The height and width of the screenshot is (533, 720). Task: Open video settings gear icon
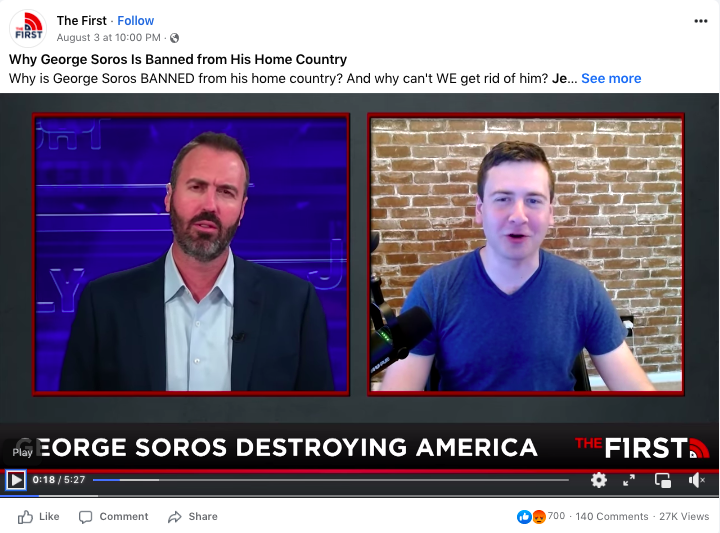598,480
